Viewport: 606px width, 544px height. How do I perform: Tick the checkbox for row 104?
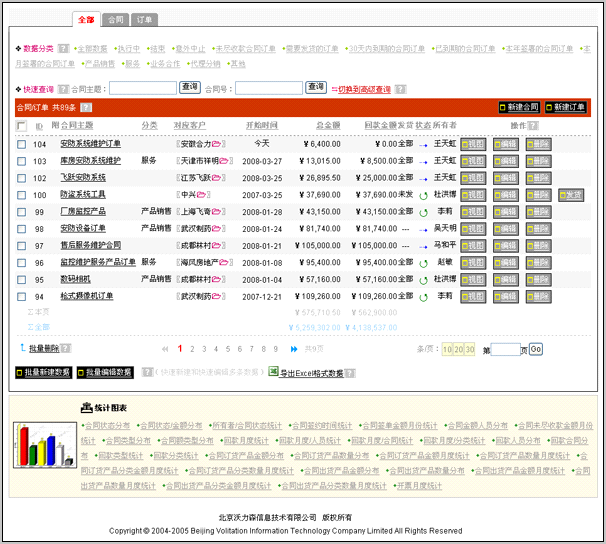coord(21,144)
